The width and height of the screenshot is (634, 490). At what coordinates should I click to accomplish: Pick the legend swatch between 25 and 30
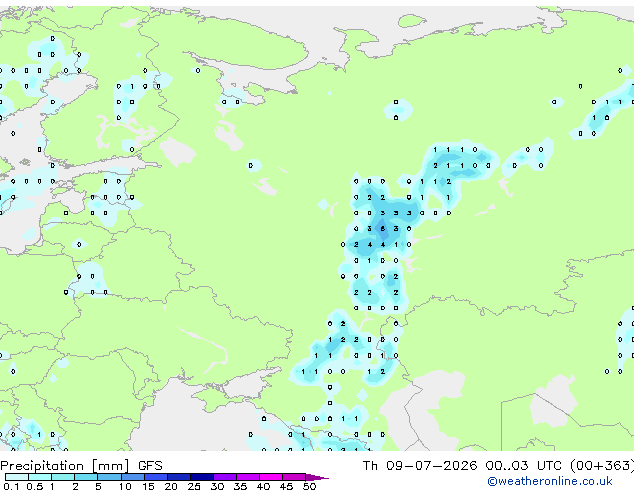pos(202,477)
